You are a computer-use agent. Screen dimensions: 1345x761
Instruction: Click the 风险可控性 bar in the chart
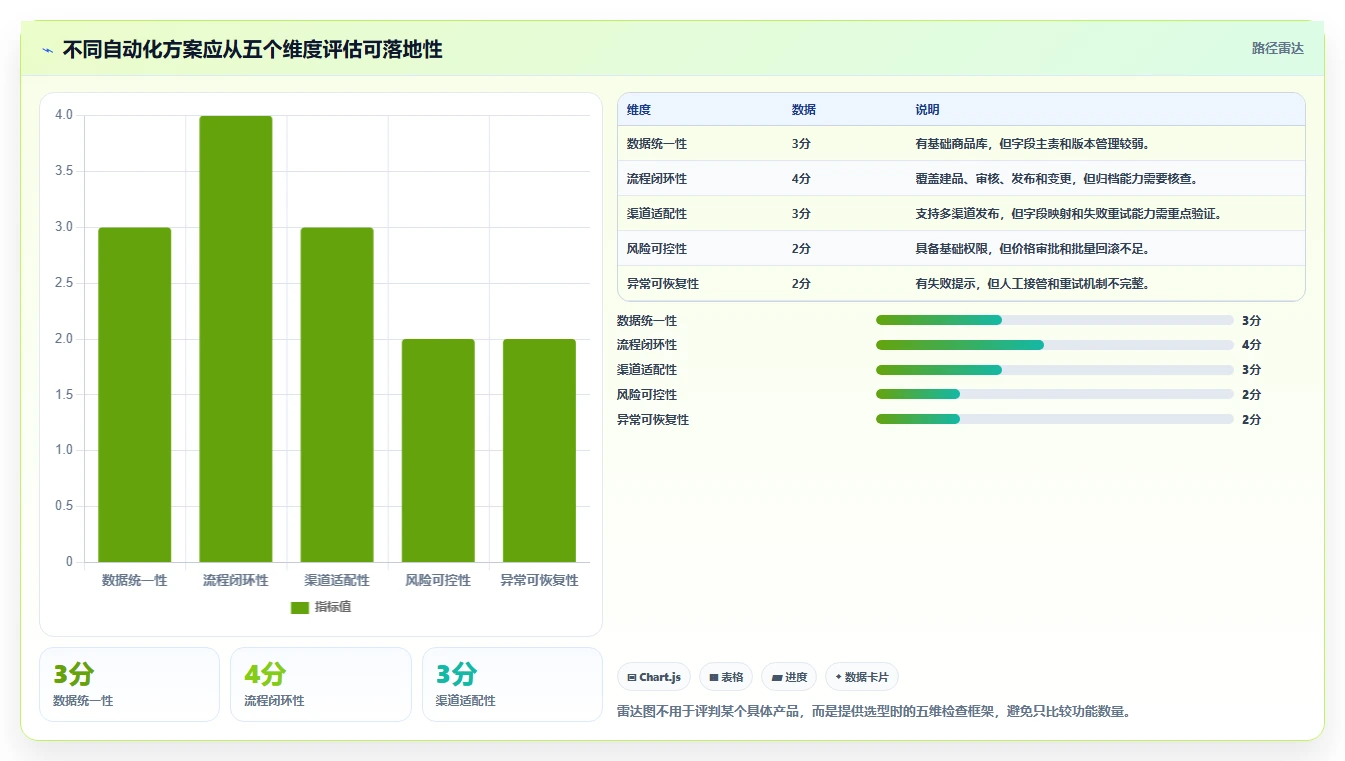click(438, 450)
